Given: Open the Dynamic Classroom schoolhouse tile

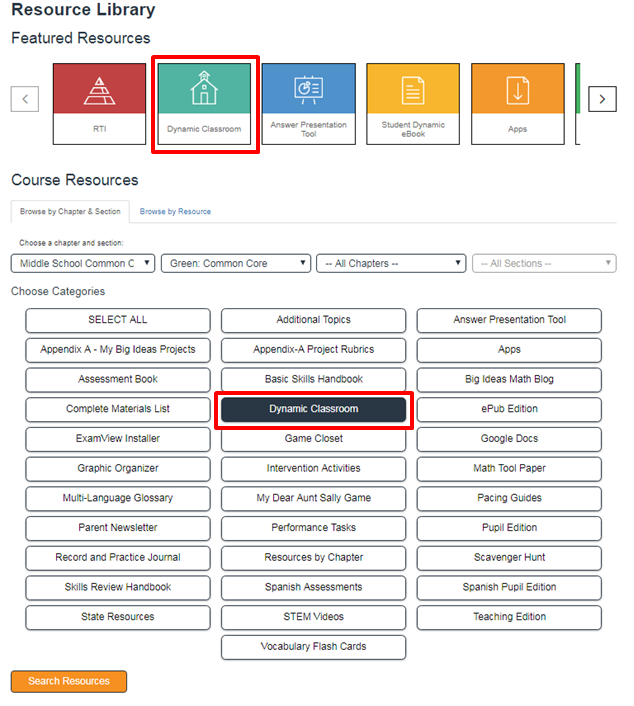Looking at the screenshot, I should (204, 103).
